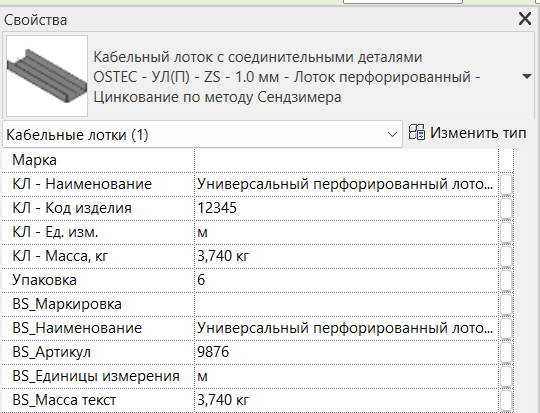
Task: Select the КЛ - Код изделия value 12345
Action: pos(217,208)
